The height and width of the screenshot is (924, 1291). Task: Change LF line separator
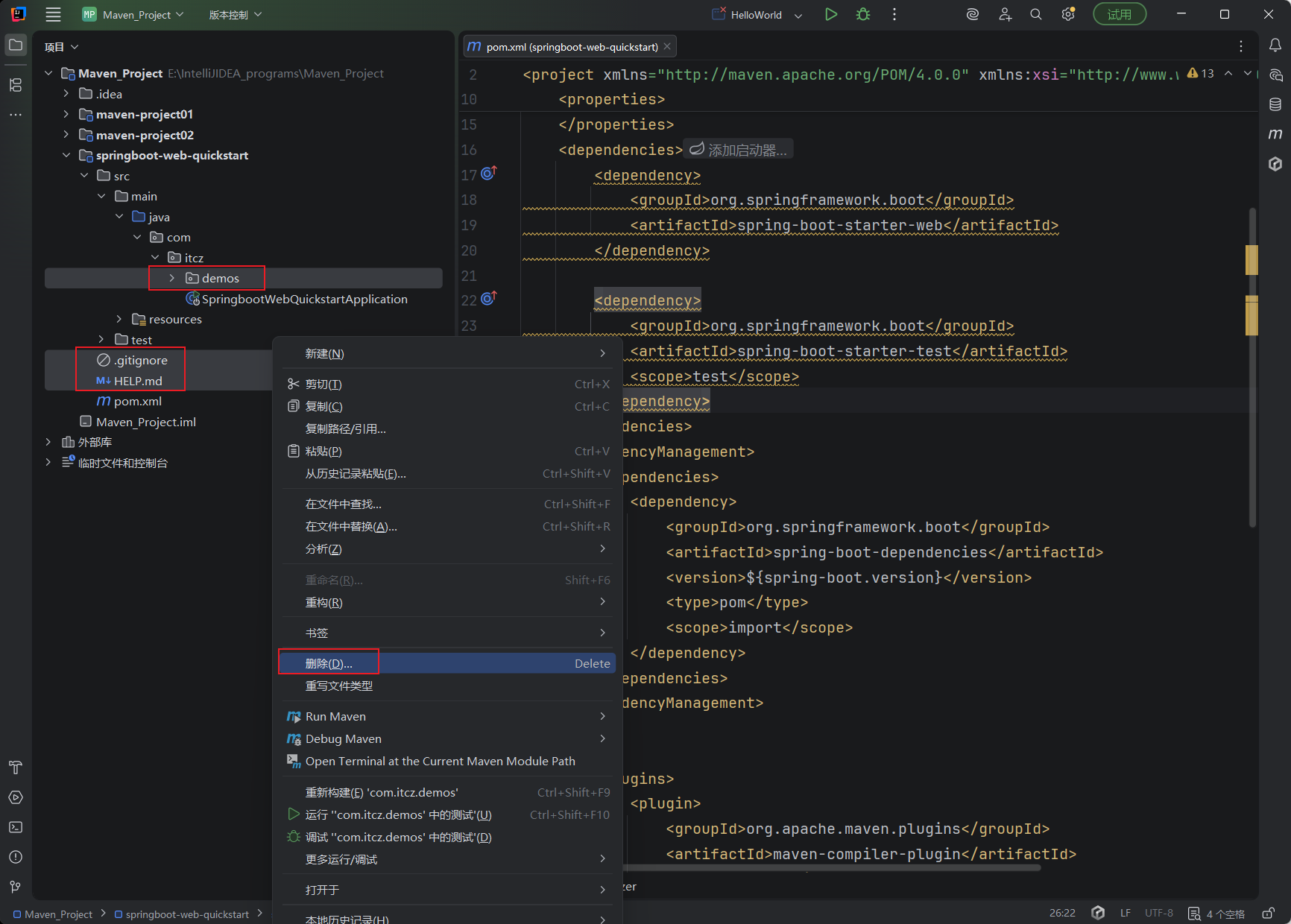(1126, 914)
